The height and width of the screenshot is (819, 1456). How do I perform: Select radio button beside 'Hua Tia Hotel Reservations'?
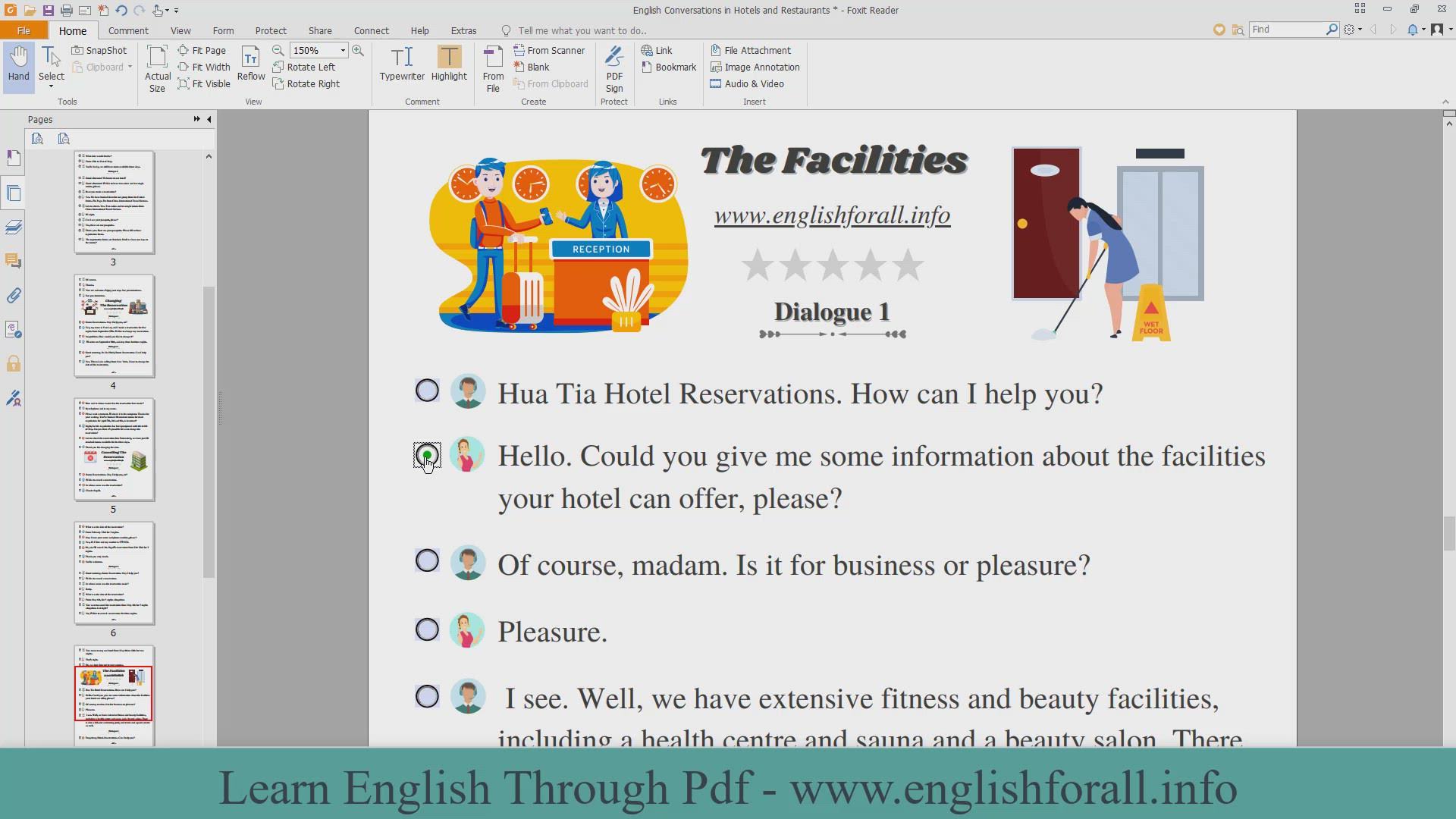(x=427, y=391)
